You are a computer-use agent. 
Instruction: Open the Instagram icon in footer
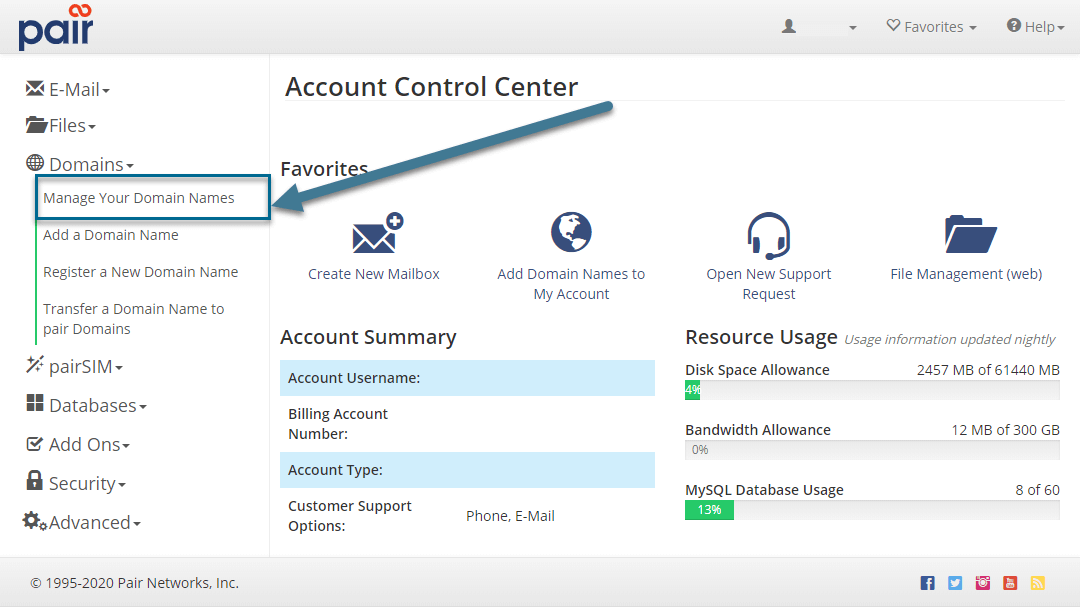coord(983,583)
